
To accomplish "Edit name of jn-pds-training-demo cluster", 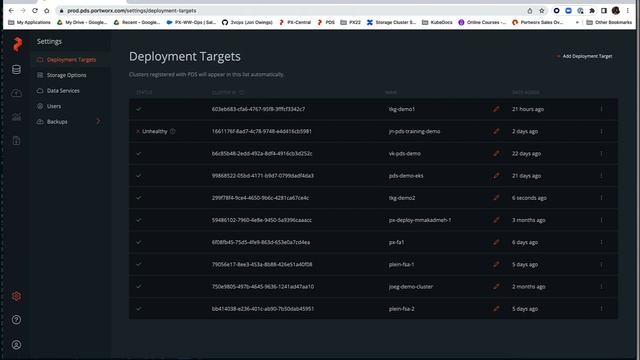I will click(496, 131).
